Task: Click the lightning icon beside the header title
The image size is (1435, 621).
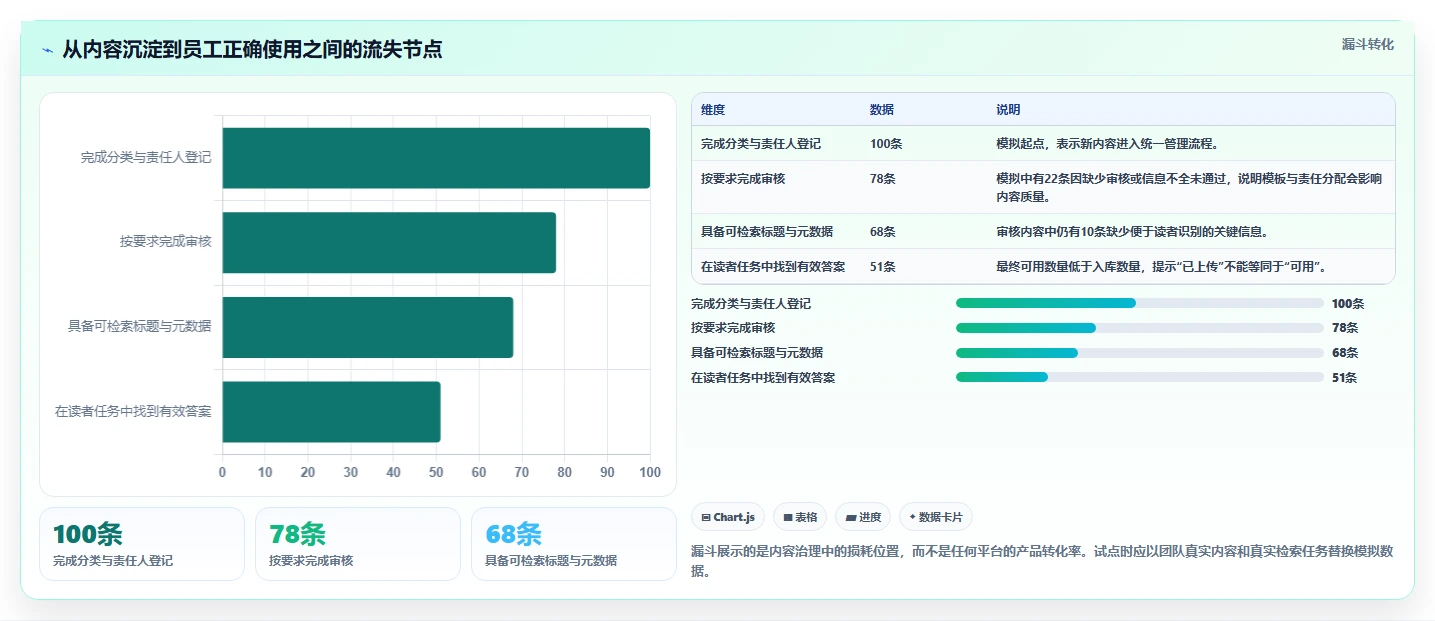Action: (47, 50)
